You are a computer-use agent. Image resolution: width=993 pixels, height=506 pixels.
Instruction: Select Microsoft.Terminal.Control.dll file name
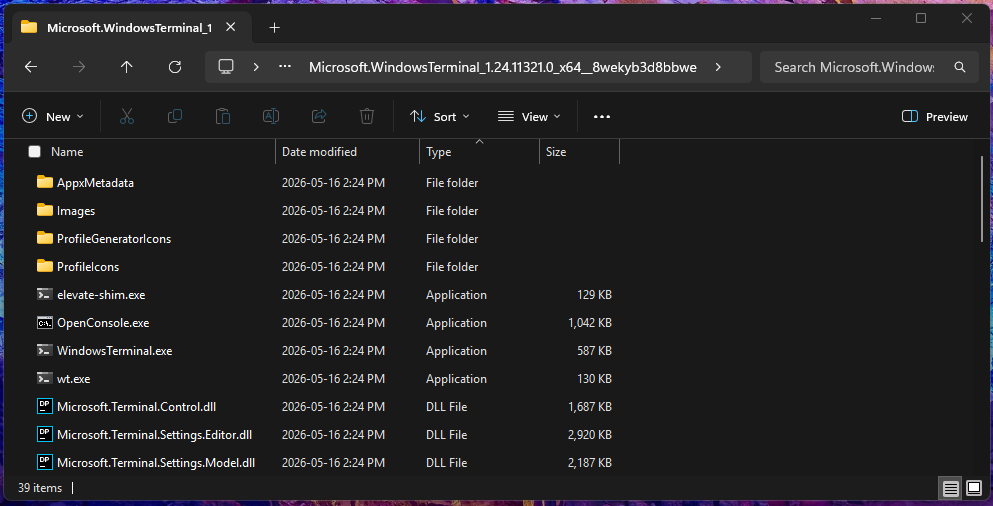(x=137, y=407)
